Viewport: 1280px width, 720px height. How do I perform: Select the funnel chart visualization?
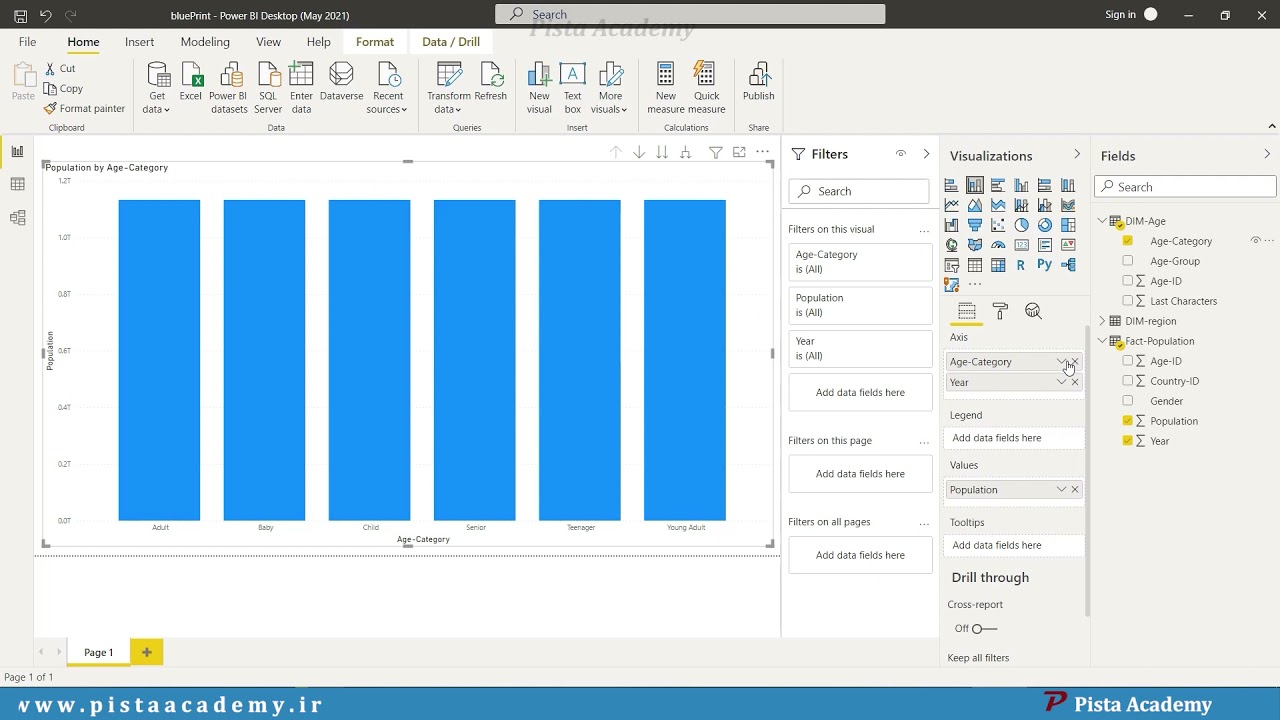975,225
